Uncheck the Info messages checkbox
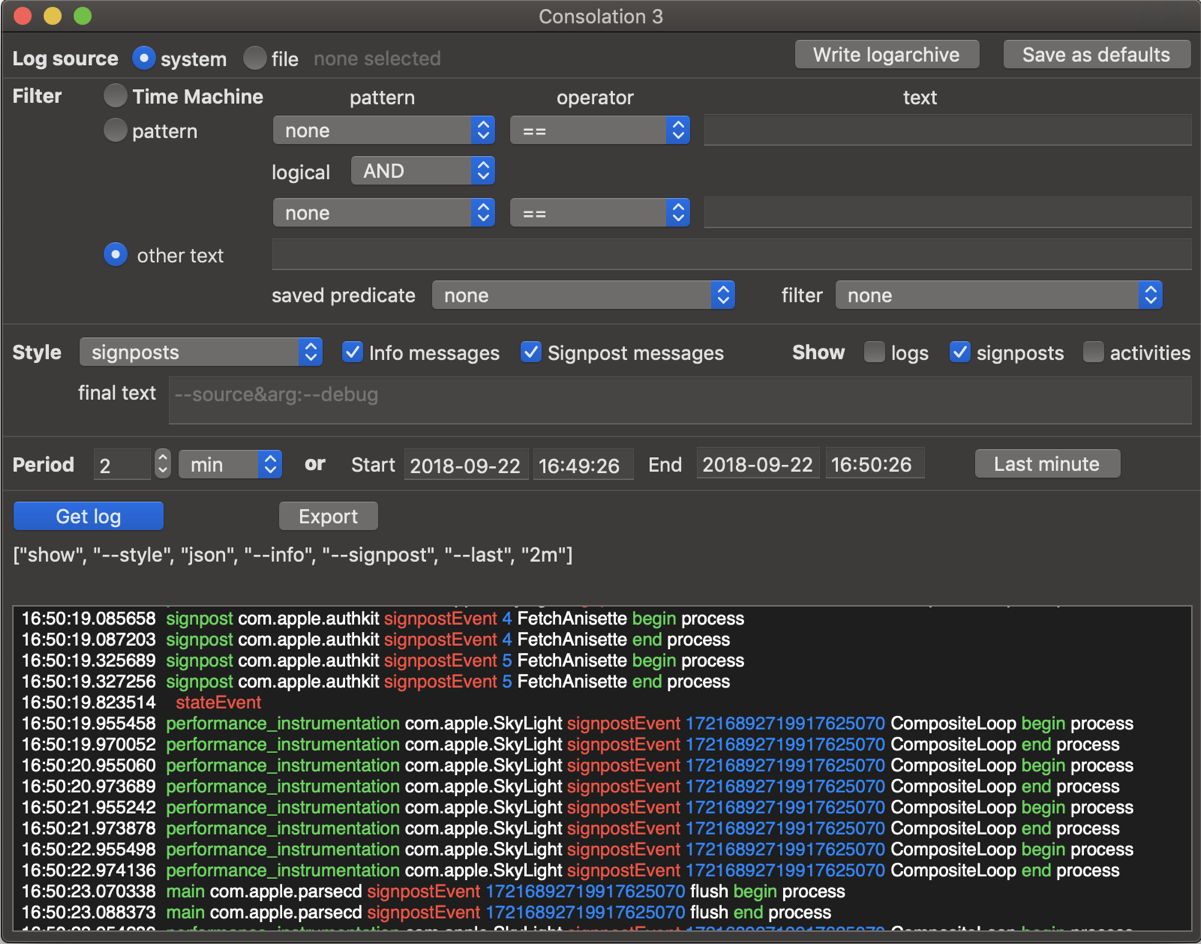The width and height of the screenshot is (1201, 944). [352, 352]
